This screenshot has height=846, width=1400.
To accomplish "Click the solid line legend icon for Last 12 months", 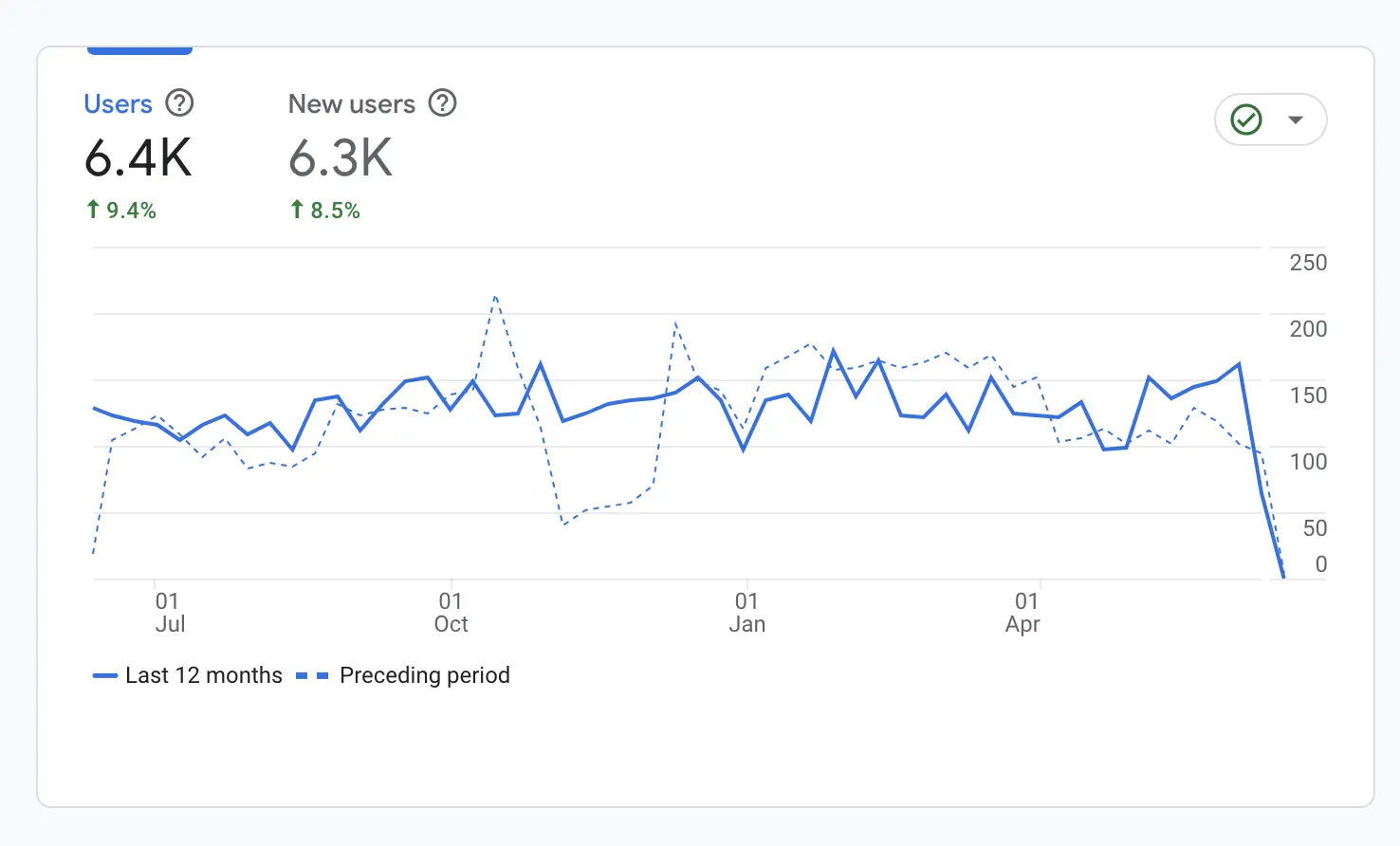I will (x=106, y=675).
